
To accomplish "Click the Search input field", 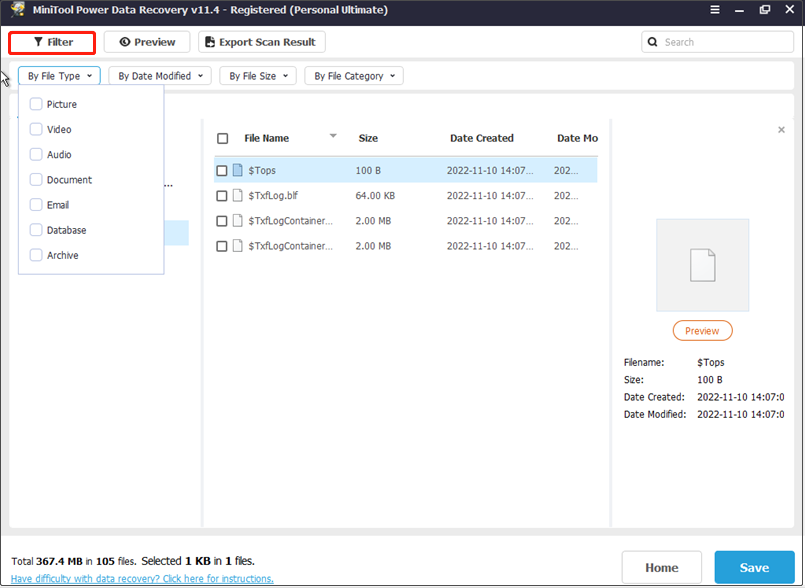I will (717, 42).
